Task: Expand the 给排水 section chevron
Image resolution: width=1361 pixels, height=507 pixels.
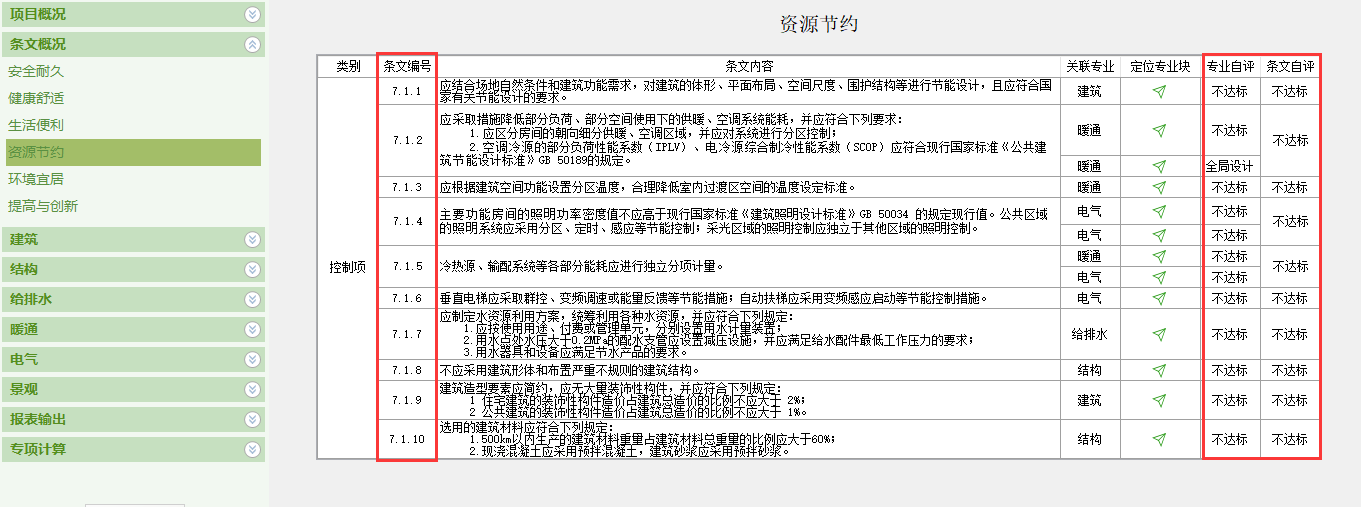Action: [252, 299]
